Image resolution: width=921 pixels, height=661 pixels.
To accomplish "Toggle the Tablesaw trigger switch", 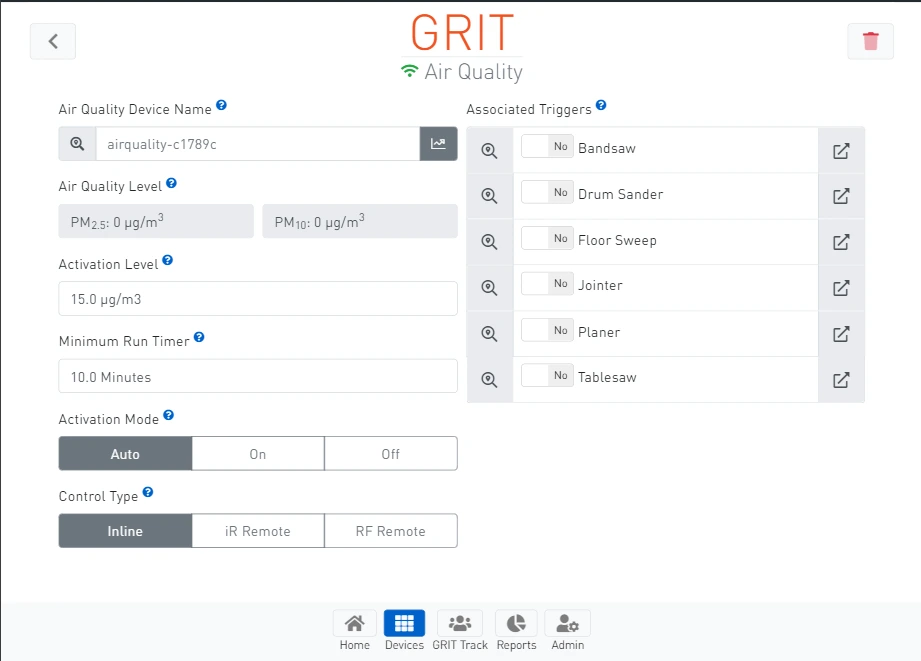I will pos(547,376).
